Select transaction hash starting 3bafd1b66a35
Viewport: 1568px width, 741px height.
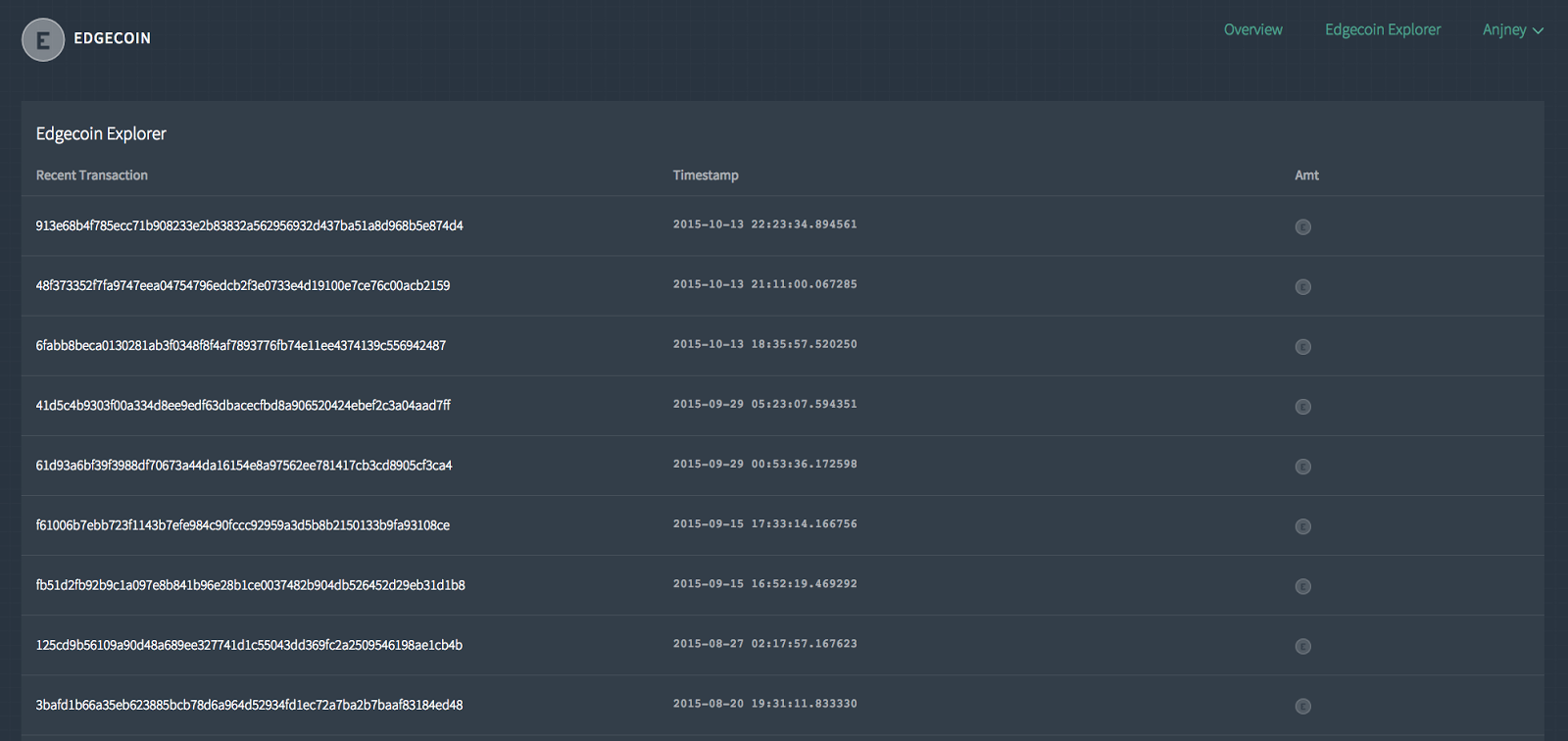pos(249,704)
